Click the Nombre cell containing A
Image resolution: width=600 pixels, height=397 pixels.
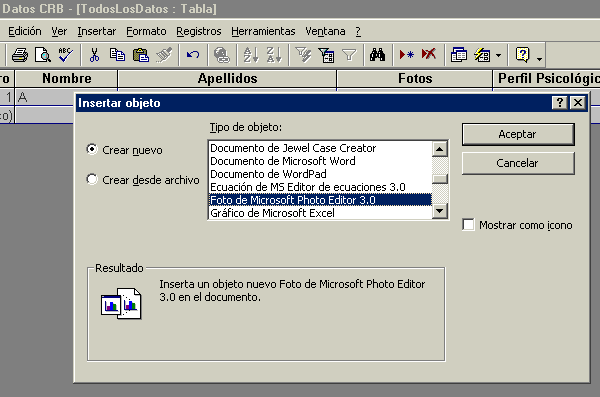pyautogui.click(x=45, y=97)
